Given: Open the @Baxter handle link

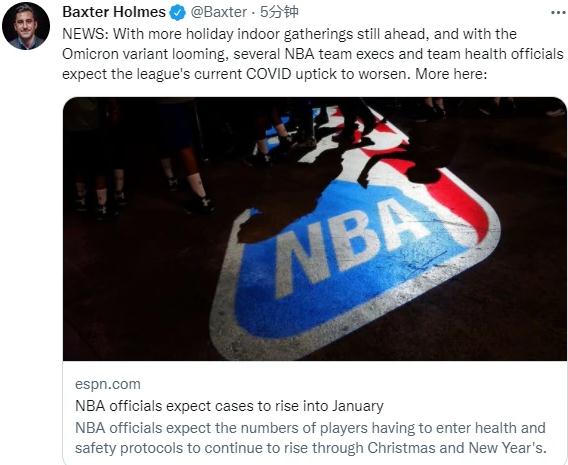Looking at the screenshot, I should click(x=219, y=12).
